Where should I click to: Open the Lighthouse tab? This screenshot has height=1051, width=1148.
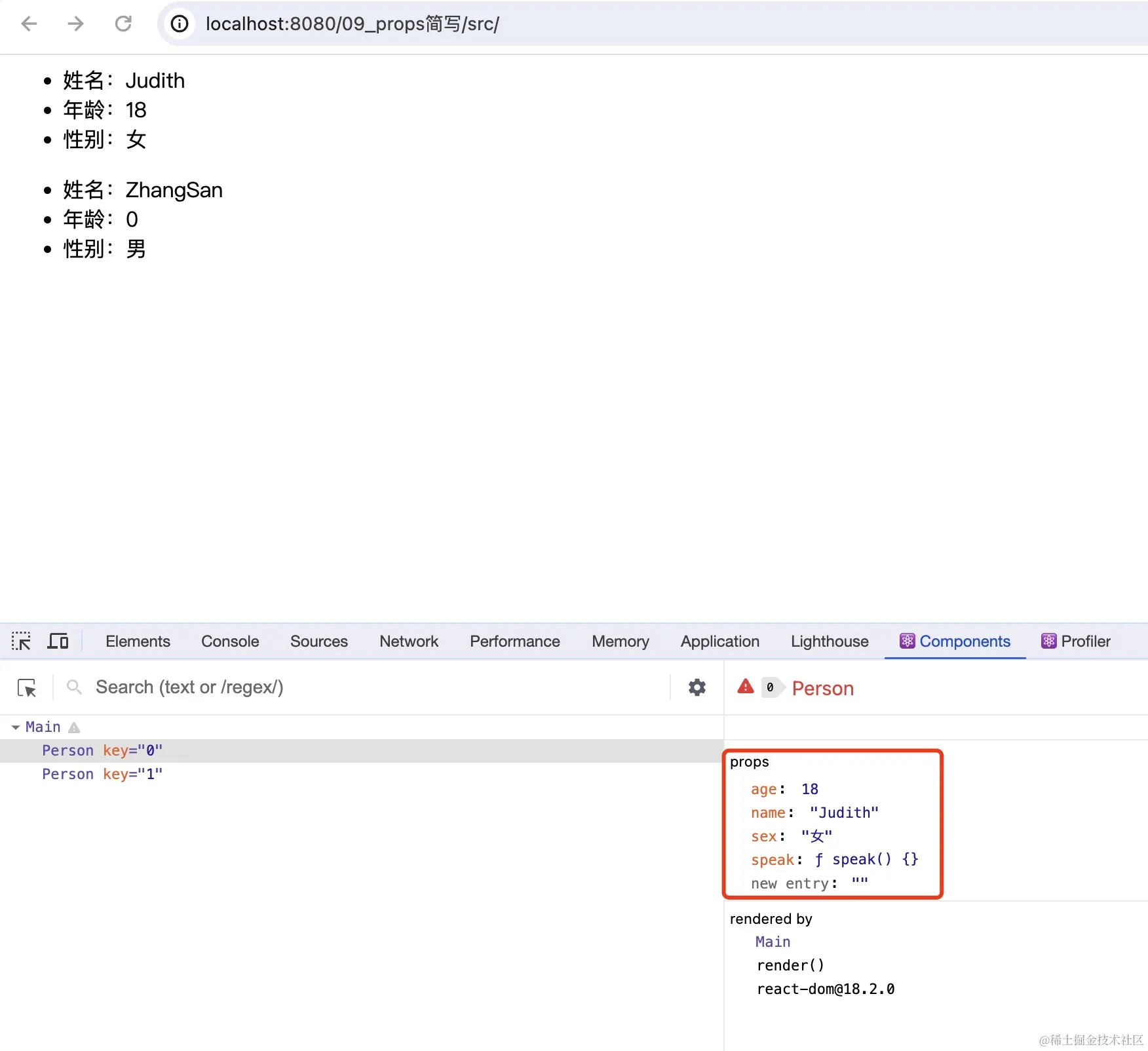click(830, 641)
